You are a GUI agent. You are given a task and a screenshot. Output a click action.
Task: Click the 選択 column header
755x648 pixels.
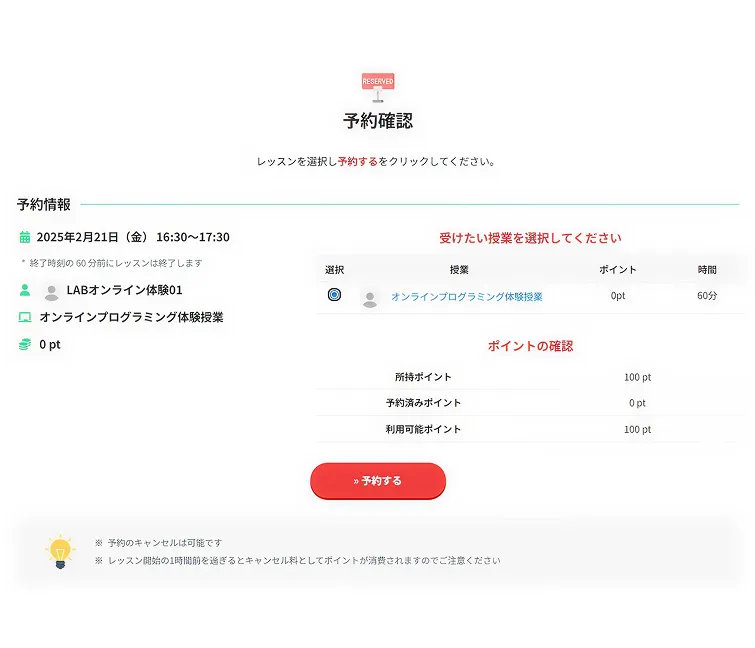point(334,269)
